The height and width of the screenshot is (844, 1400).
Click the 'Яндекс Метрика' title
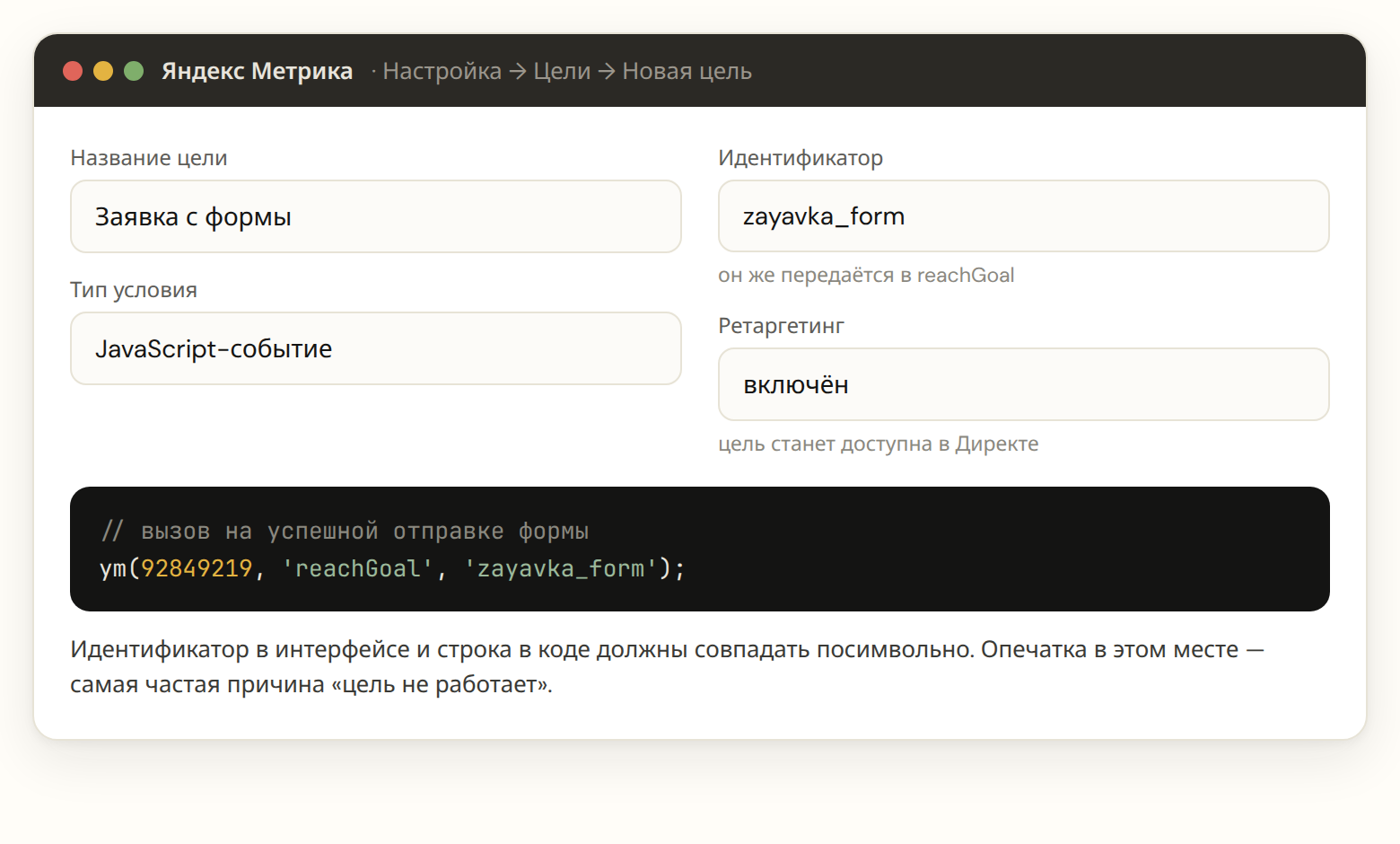pyautogui.click(x=257, y=71)
